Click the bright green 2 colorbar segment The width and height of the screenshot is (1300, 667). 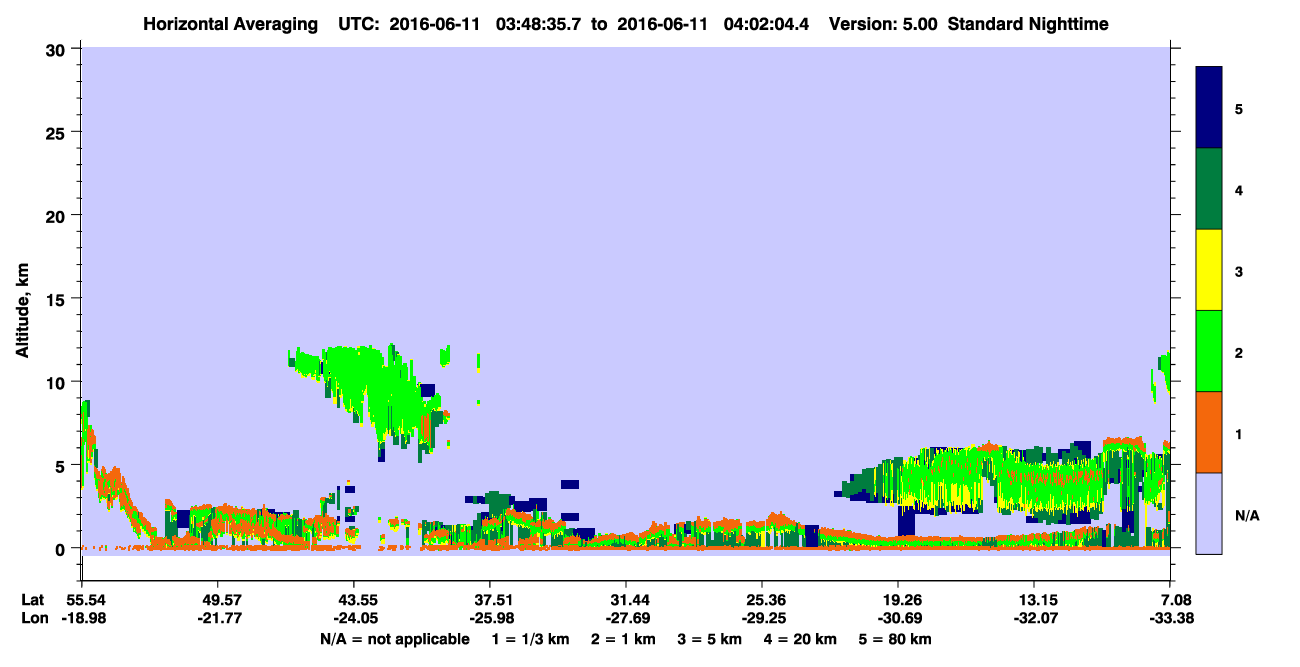[x=1209, y=351]
